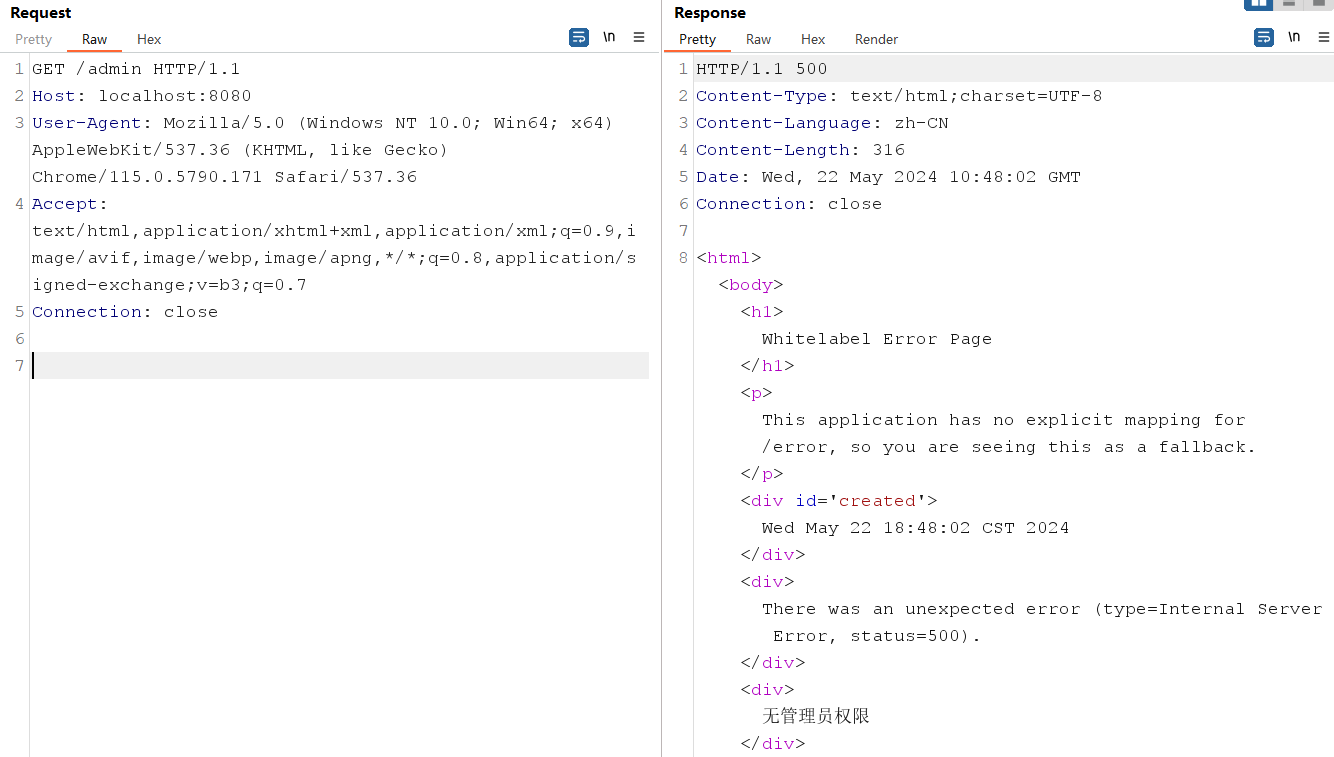Toggle \n non-printable characters in Request panel
The height and width of the screenshot is (757, 1334).
609,38
